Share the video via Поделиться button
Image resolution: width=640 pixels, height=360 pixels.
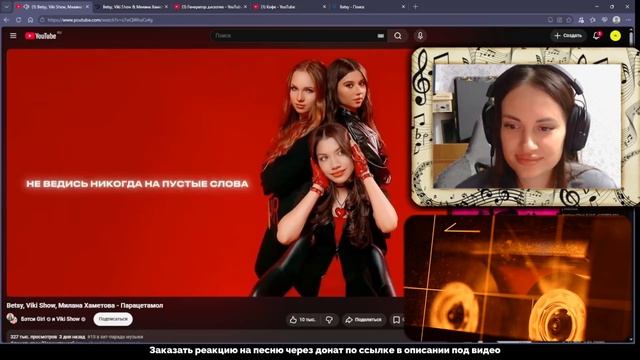[363, 320]
